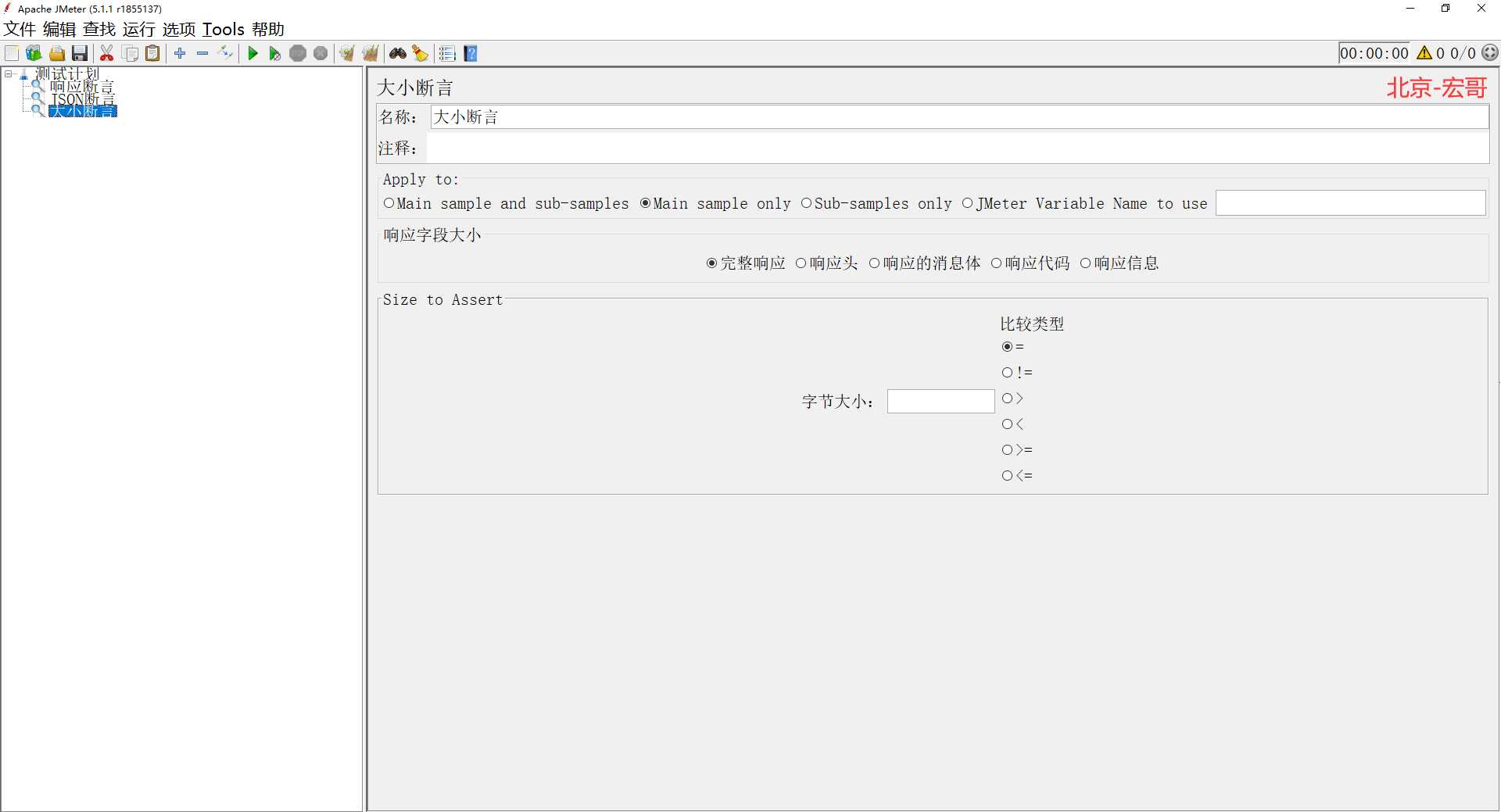Screen dimensions: 1501x812
Task: Click the Start no pauses icon
Action: [x=274, y=53]
